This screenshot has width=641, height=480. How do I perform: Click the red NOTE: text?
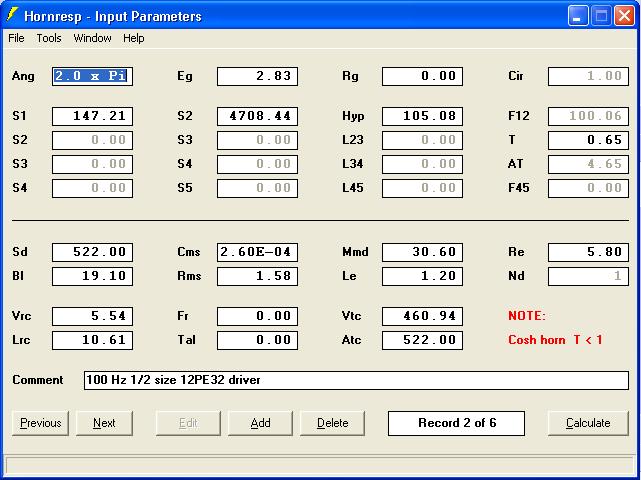coord(527,316)
